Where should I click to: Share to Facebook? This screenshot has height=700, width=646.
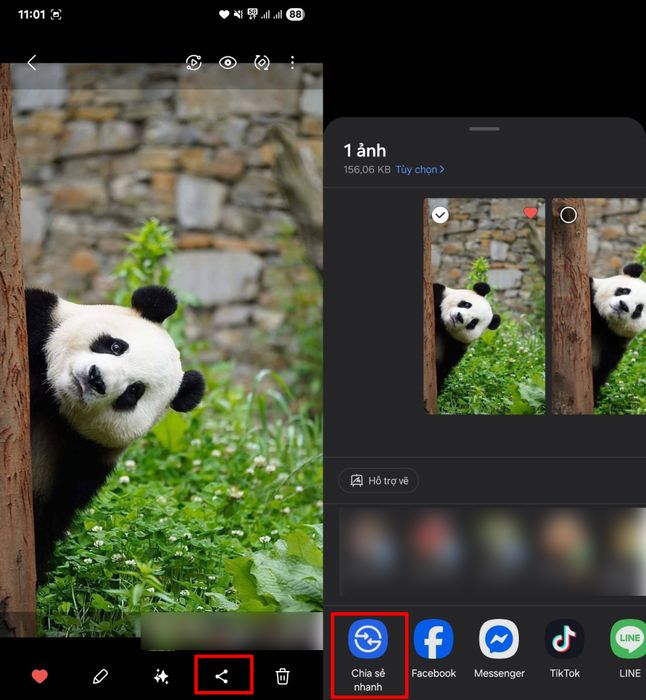point(433,649)
